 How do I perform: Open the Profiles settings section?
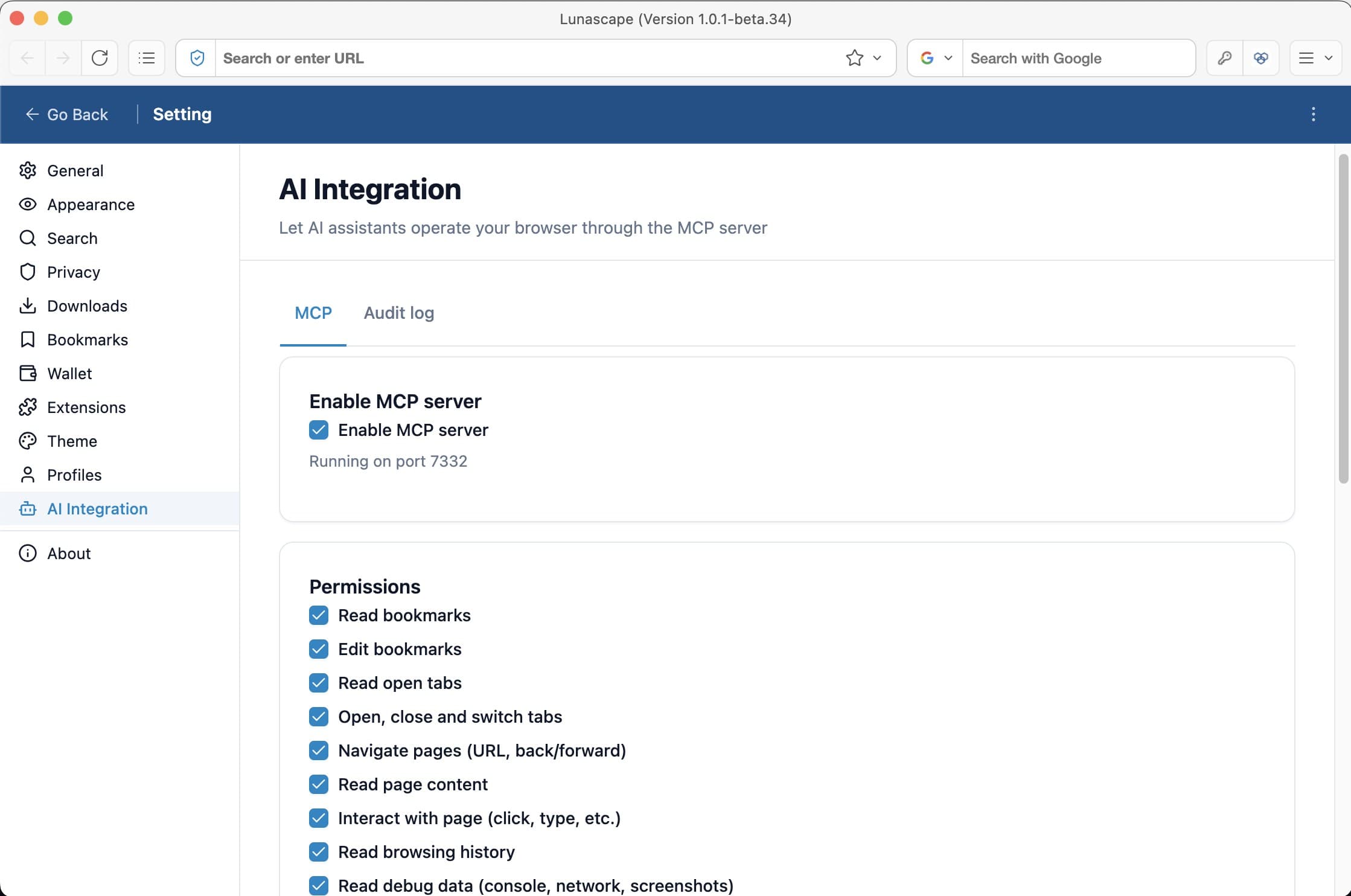(120, 475)
